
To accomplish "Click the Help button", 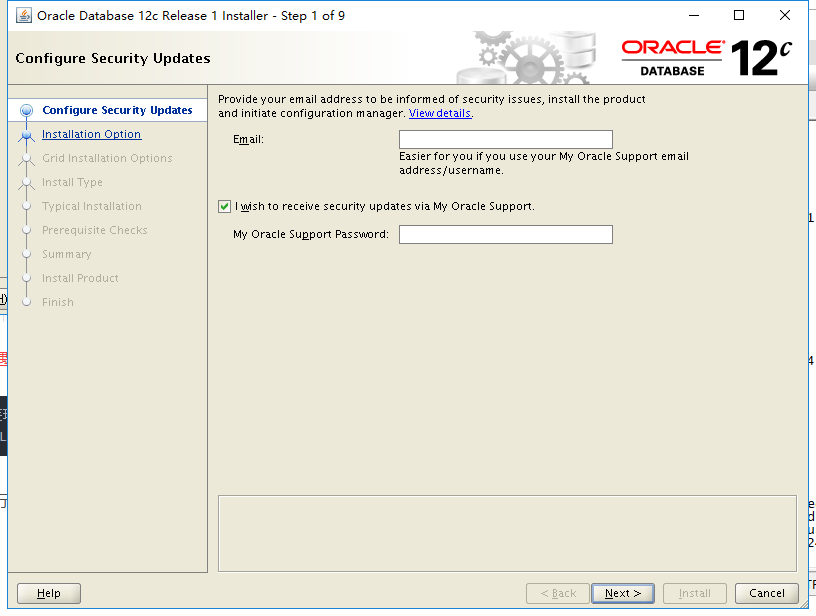I will (x=49, y=593).
